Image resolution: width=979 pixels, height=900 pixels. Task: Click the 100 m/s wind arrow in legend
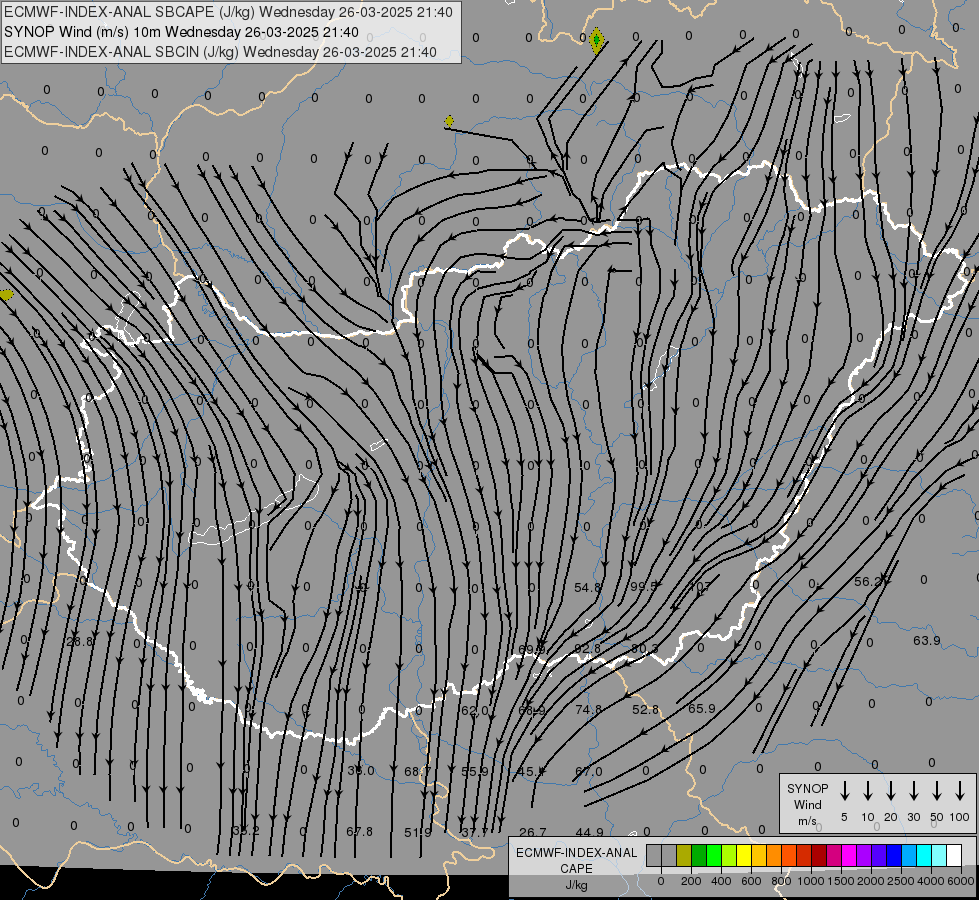point(960,791)
